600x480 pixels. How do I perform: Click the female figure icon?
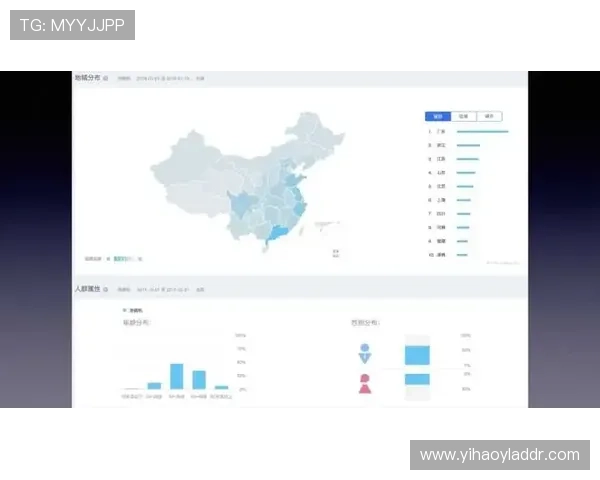pyautogui.click(x=365, y=384)
